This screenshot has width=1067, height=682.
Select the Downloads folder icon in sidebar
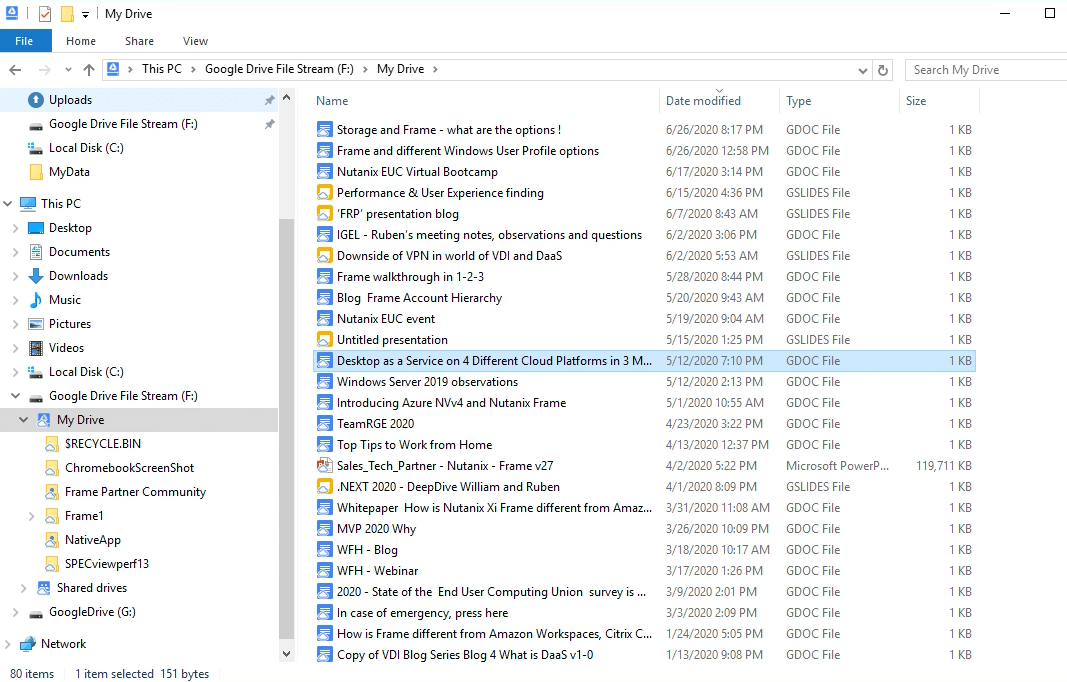pyautogui.click(x=36, y=276)
